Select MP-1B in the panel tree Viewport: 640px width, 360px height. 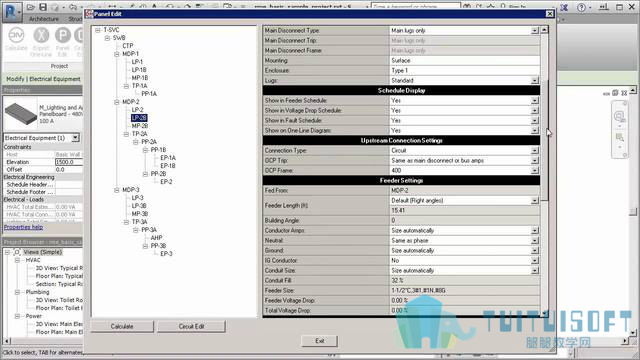[140, 78]
